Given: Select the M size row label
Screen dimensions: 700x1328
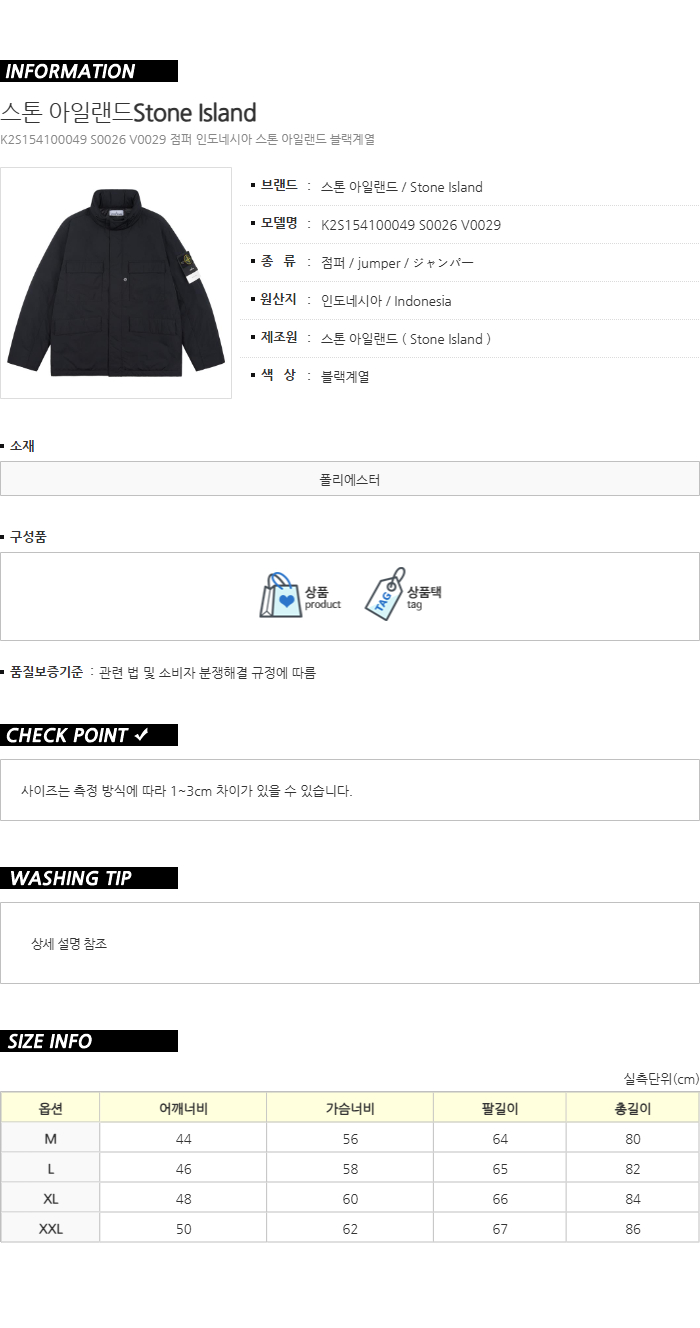Looking at the screenshot, I should 51,1138.
